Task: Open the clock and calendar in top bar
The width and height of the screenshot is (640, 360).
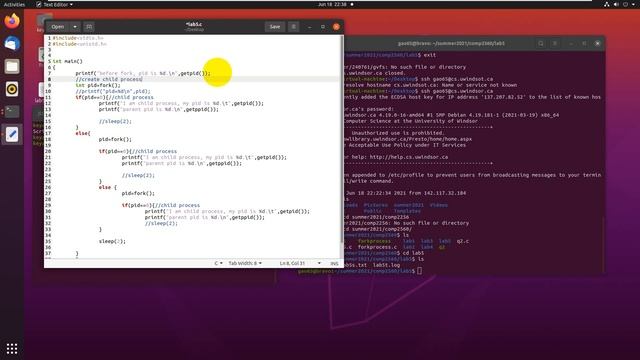Action: click(x=332, y=4)
